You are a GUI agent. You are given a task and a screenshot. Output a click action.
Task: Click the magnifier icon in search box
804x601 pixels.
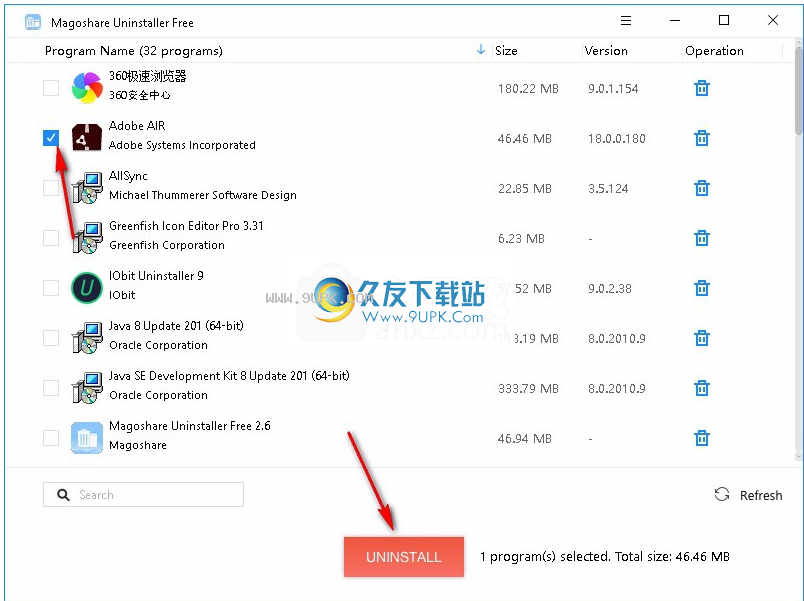(x=63, y=495)
